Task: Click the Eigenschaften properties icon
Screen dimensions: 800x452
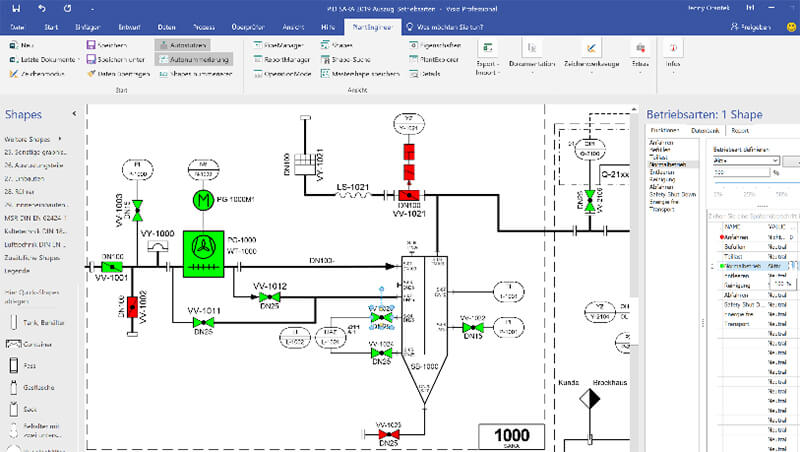Action: coord(413,45)
